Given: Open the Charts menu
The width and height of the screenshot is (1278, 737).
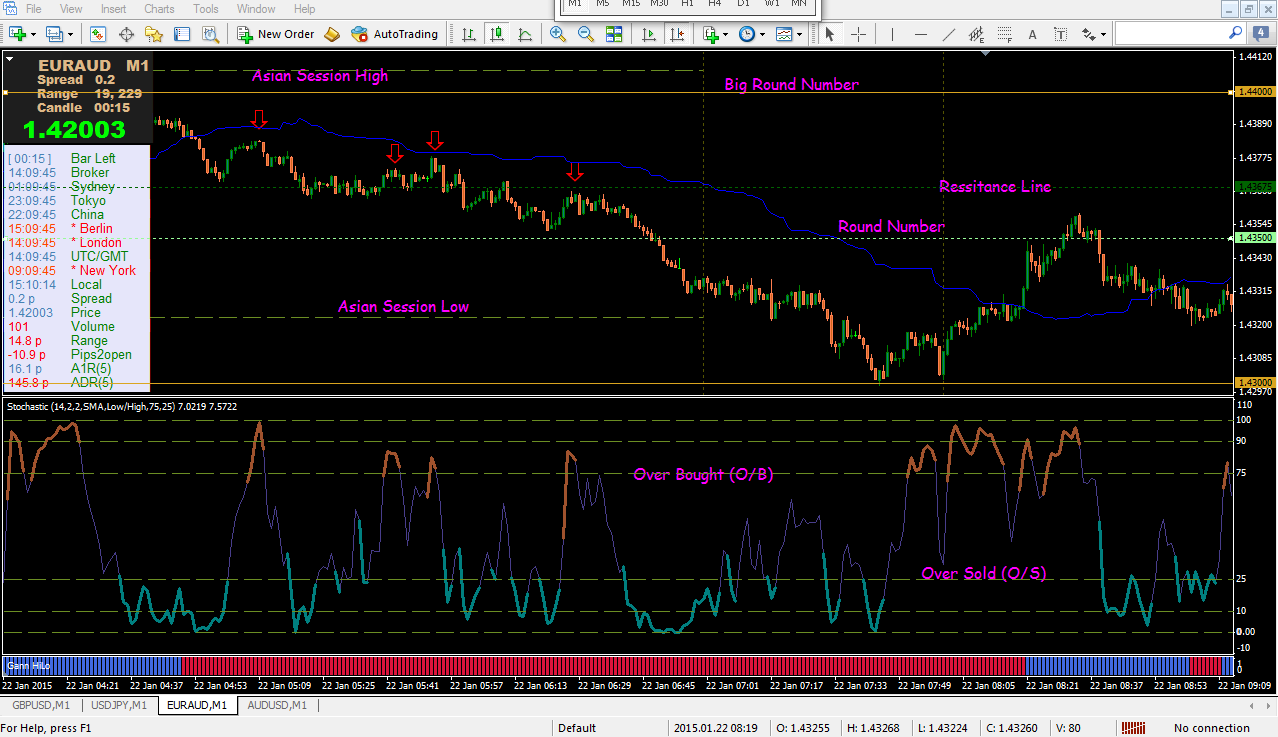Looking at the screenshot, I should (x=159, y=9).
